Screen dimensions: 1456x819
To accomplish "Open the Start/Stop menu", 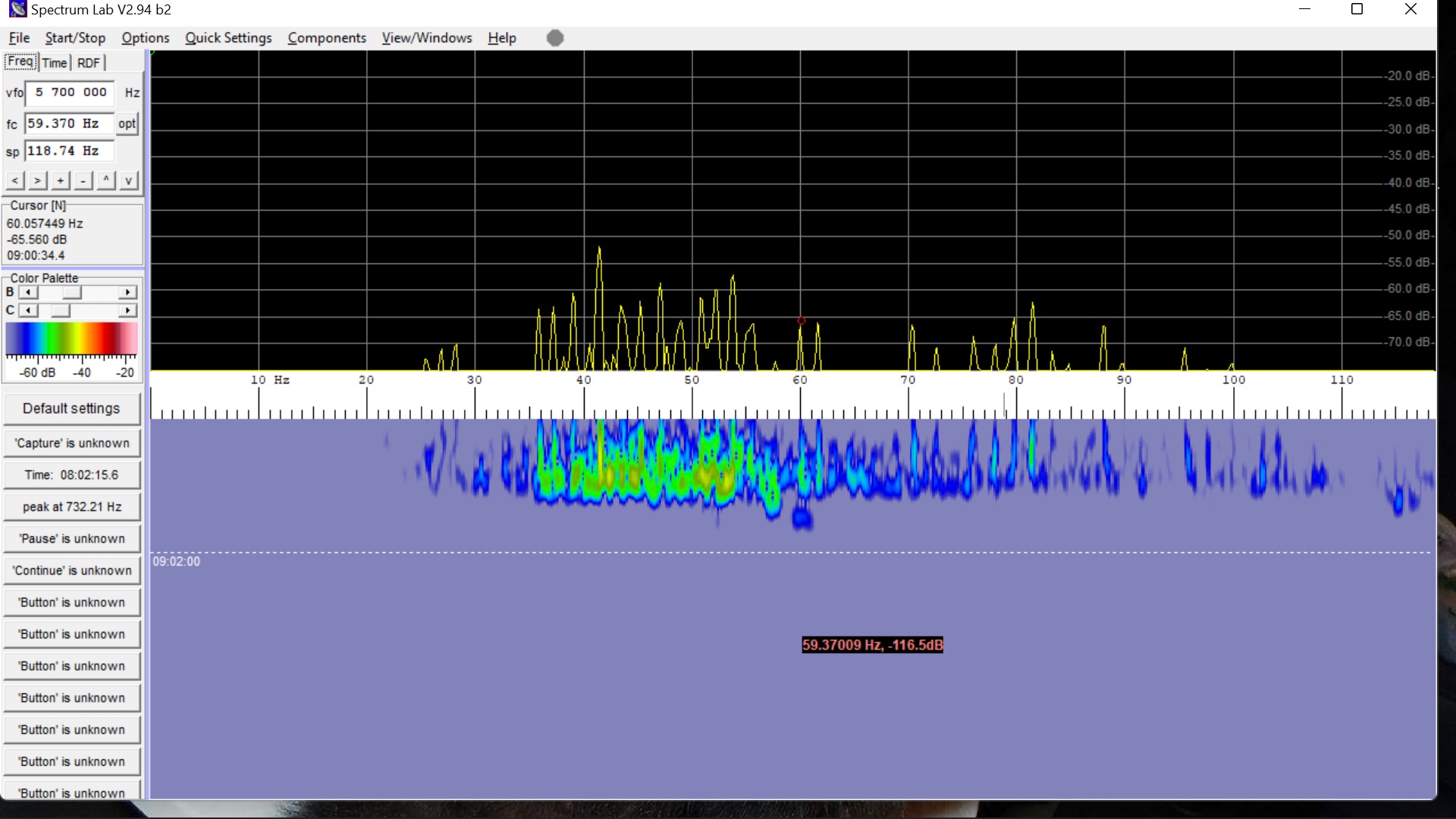I will click(x=75, y=38).
